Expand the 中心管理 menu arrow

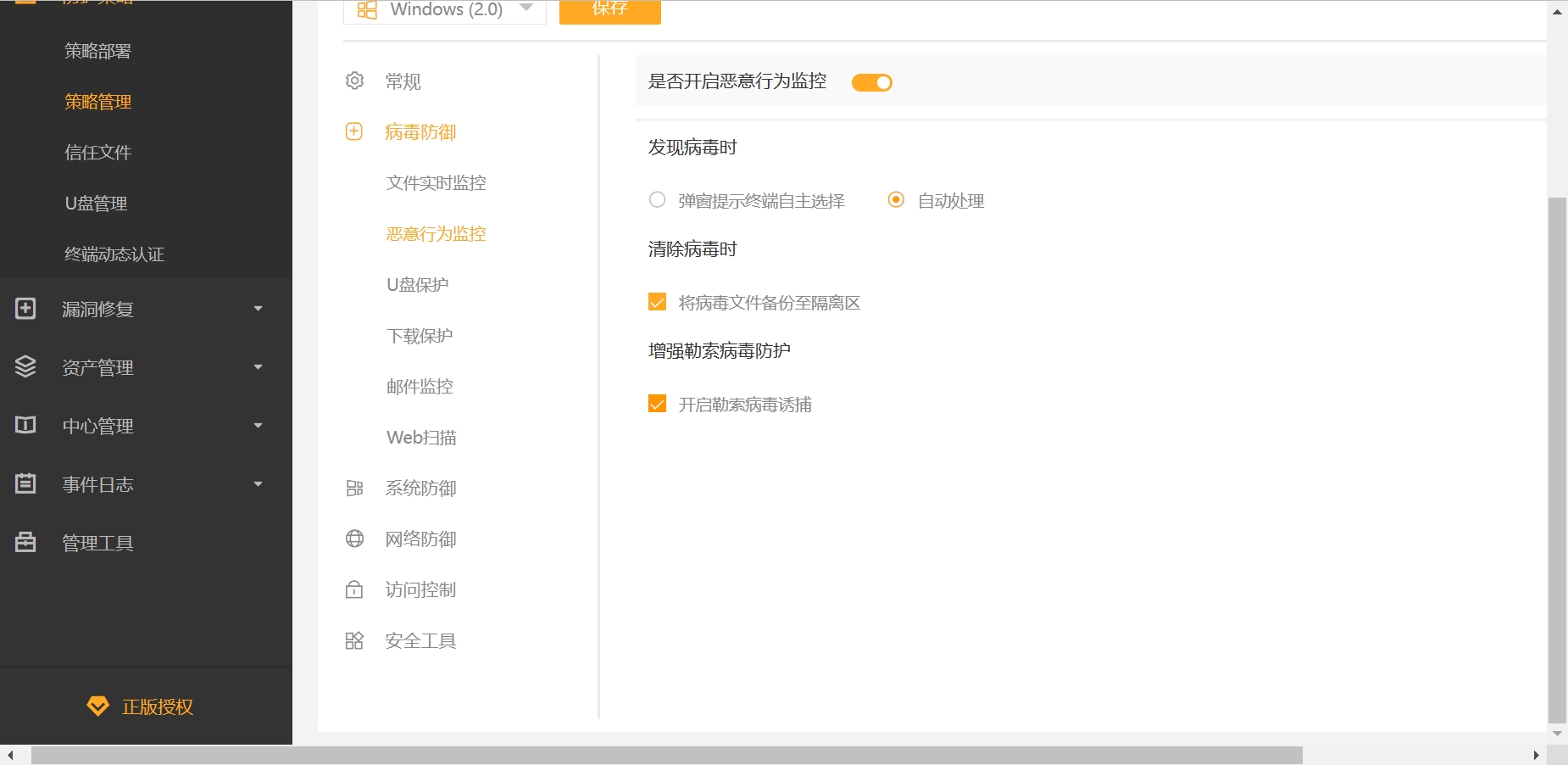pyautogui.click(x=259, y=426)
